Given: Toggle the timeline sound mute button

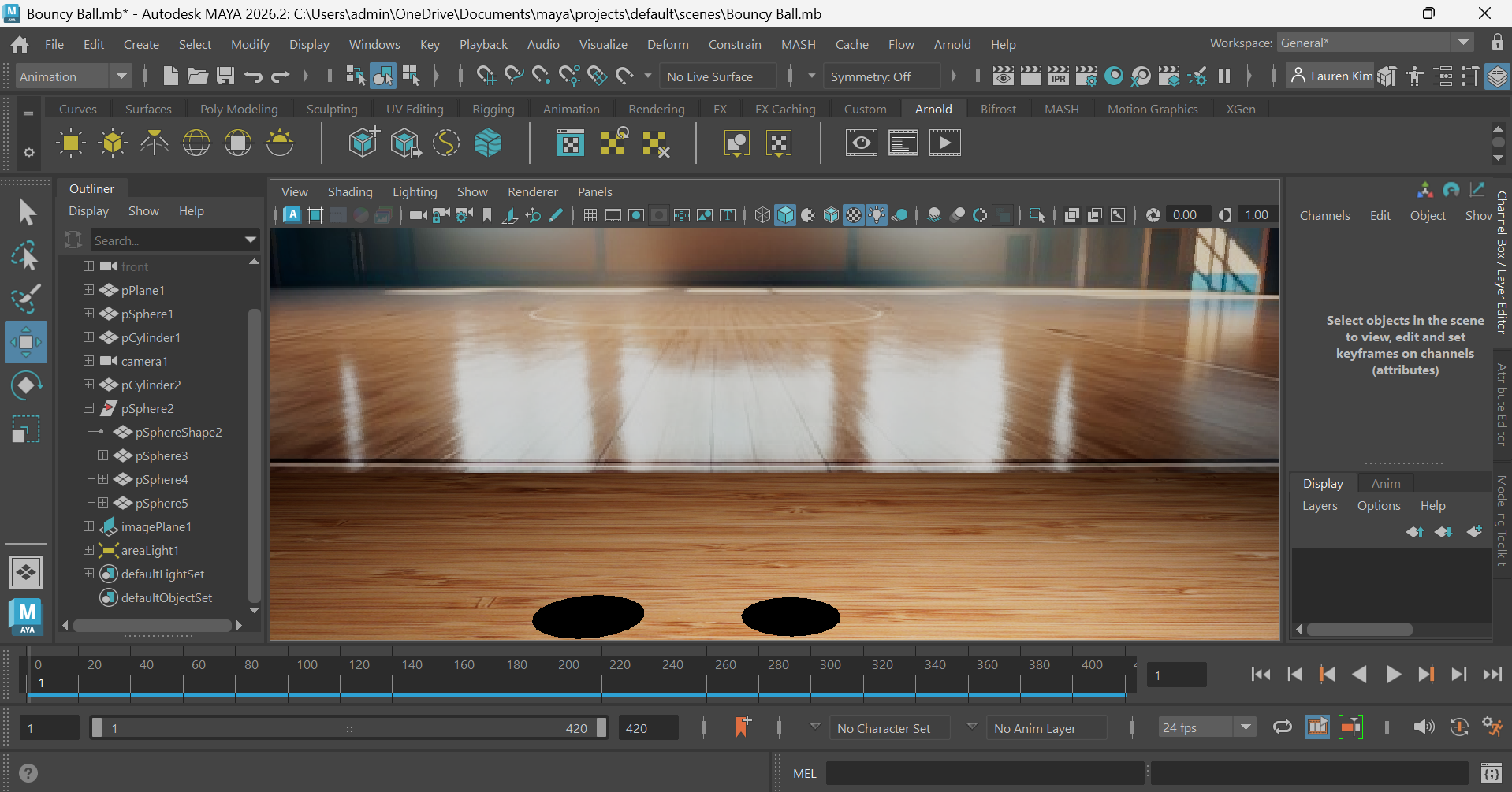Looking at the screenshot, I should click(1423, 727).
